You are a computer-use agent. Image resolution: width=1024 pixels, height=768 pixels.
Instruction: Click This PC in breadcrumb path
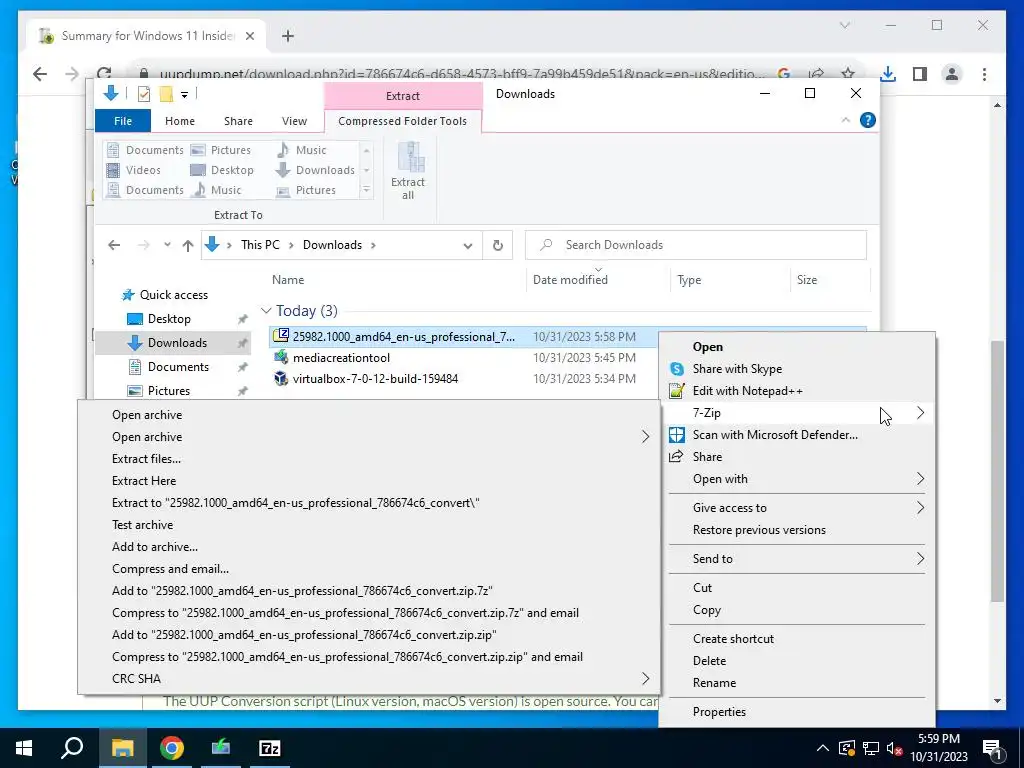260,245
